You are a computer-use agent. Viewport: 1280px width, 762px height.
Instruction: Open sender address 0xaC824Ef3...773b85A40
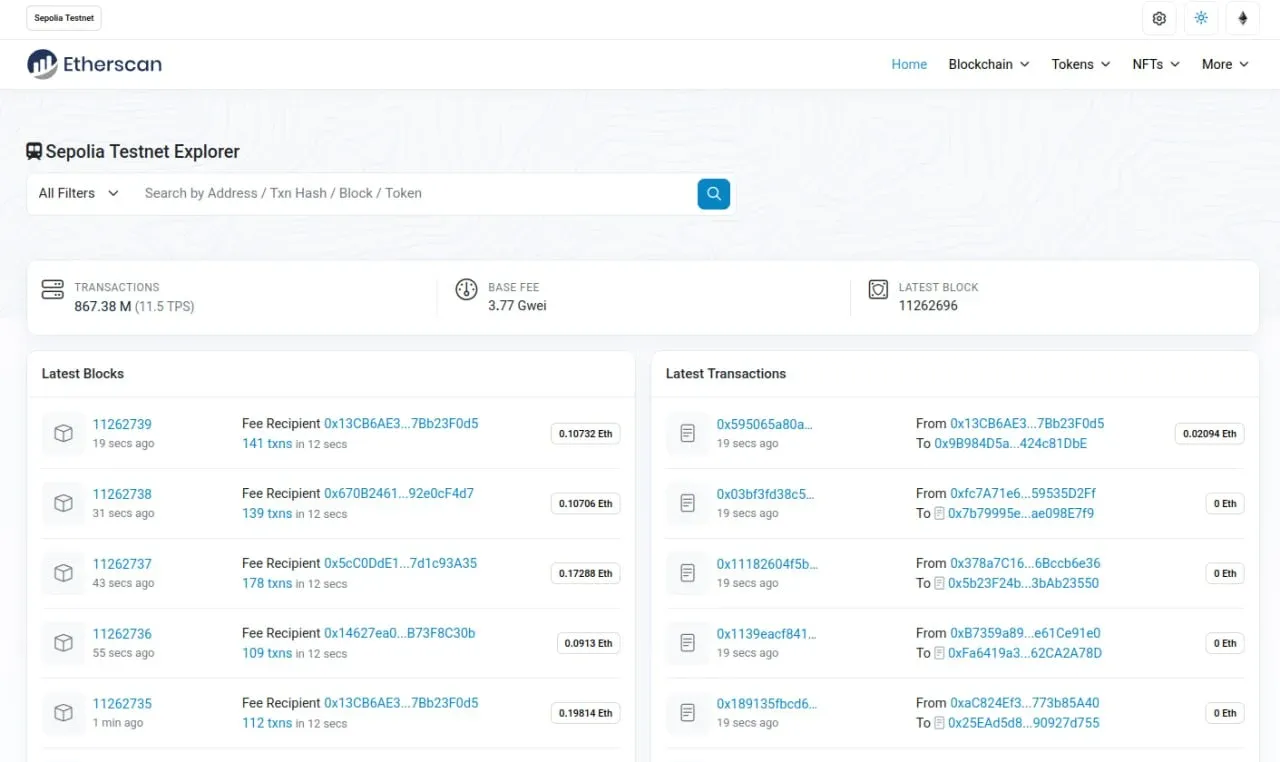click(1024, 703)
